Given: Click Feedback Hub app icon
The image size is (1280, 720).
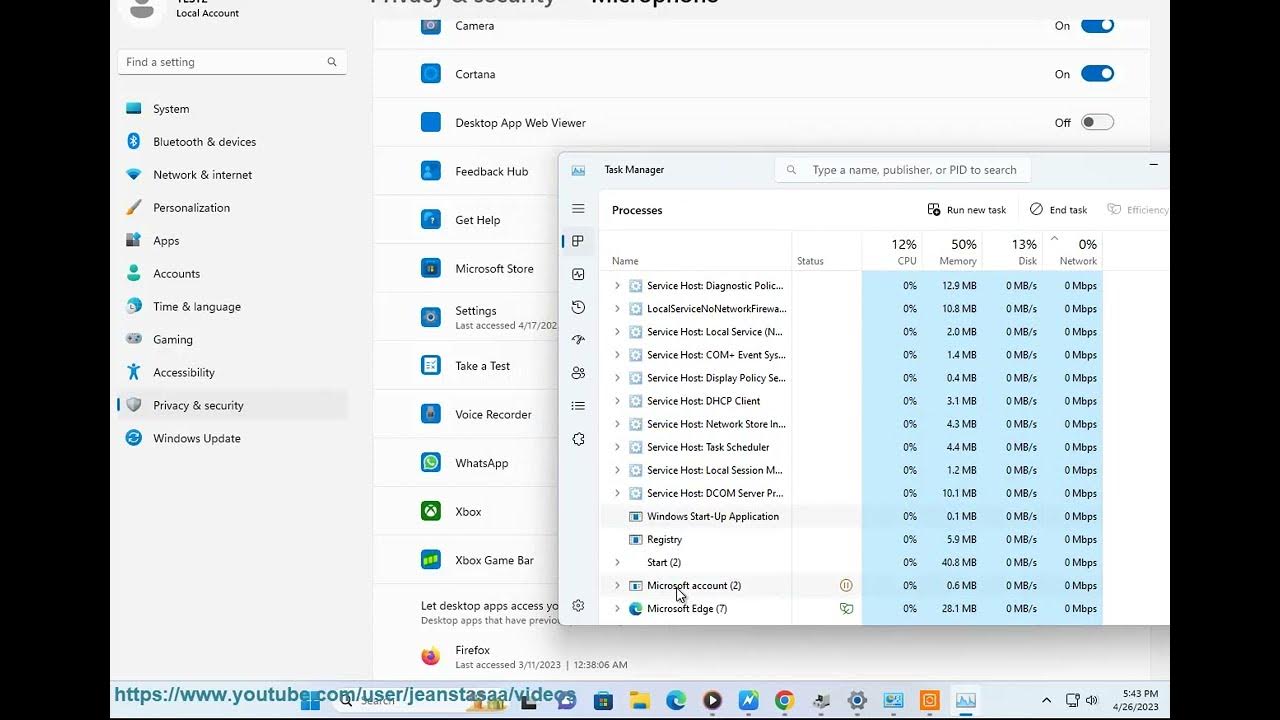Looking at the screenshot, I should coord(431,171).
